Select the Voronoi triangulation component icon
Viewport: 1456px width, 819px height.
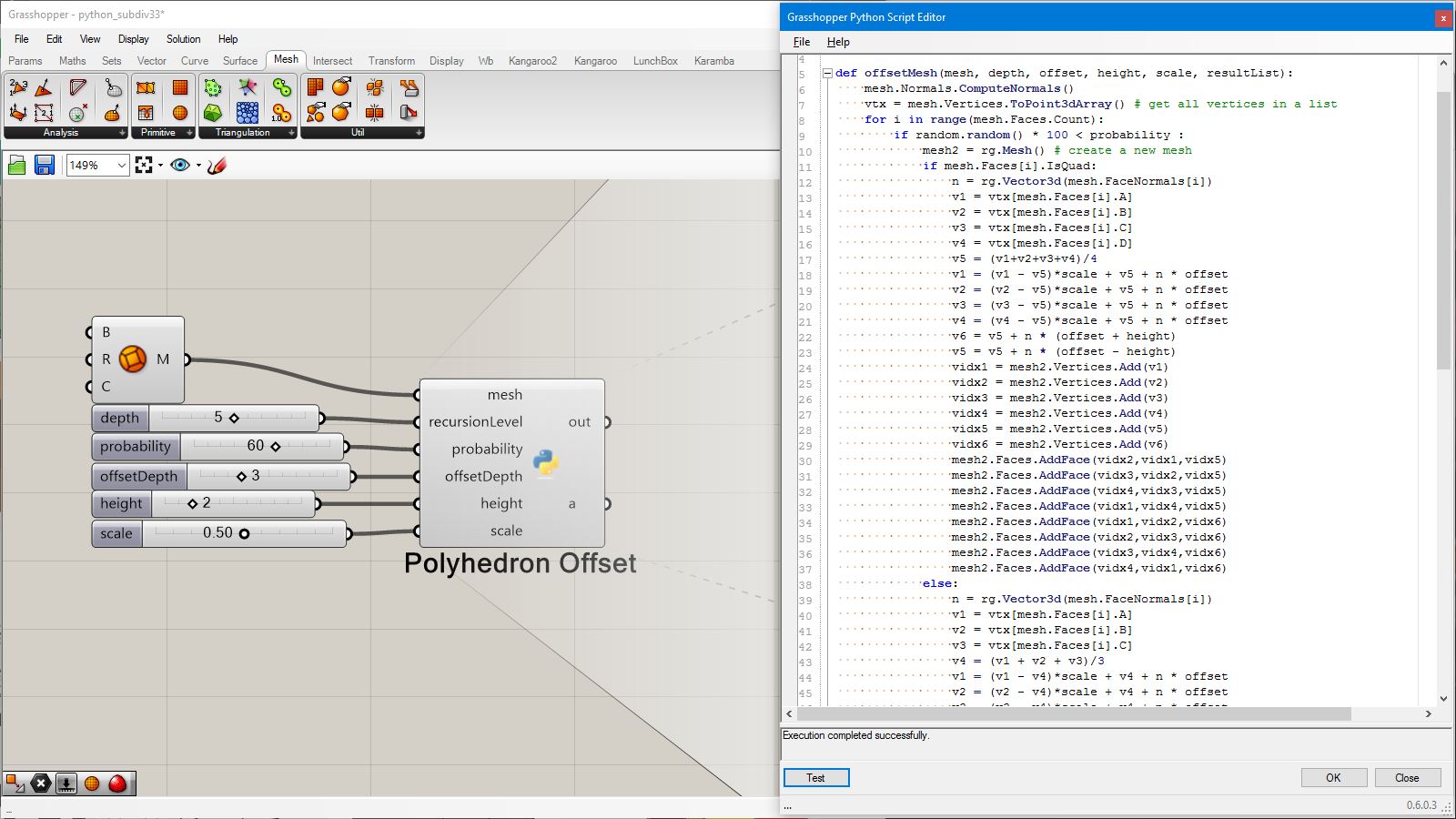[x=248, y=87]
